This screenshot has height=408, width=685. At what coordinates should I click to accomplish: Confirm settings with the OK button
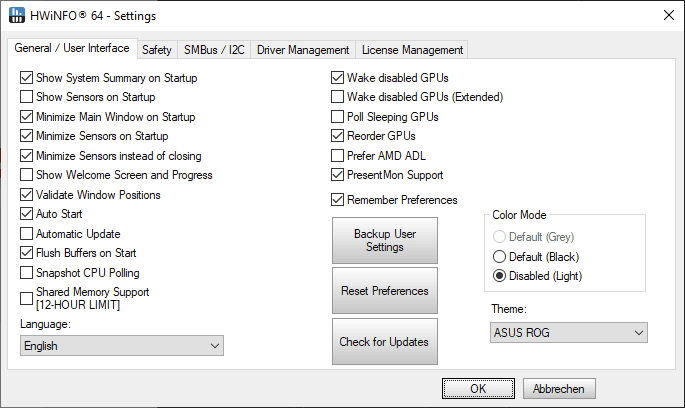click(x=478, y=389)
